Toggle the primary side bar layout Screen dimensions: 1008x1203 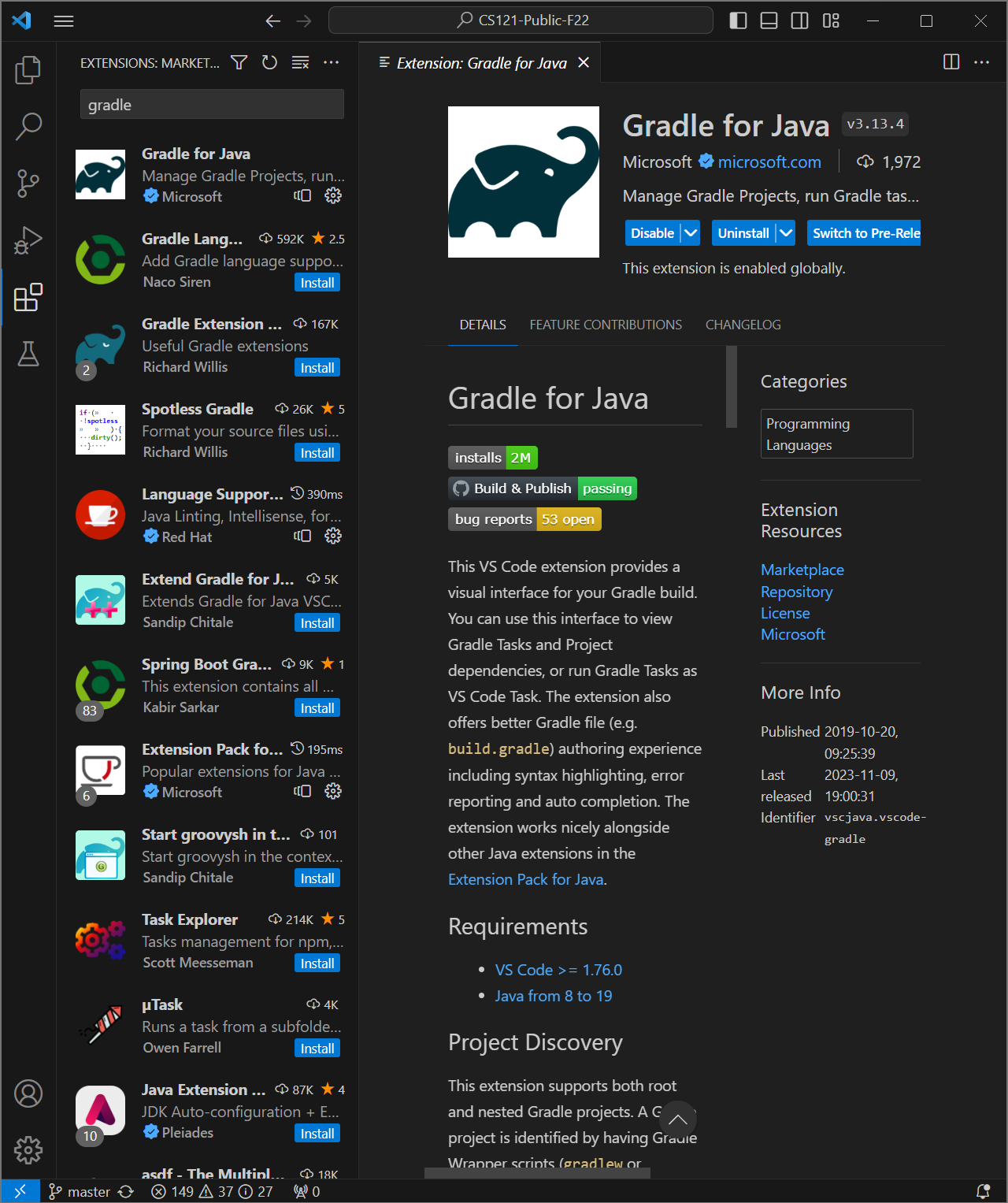(738, 20)
